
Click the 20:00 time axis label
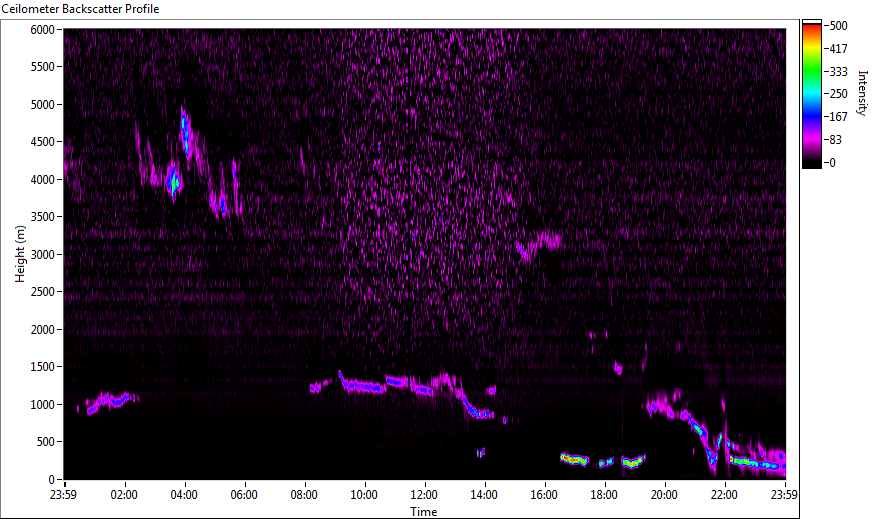pos(665,495)
